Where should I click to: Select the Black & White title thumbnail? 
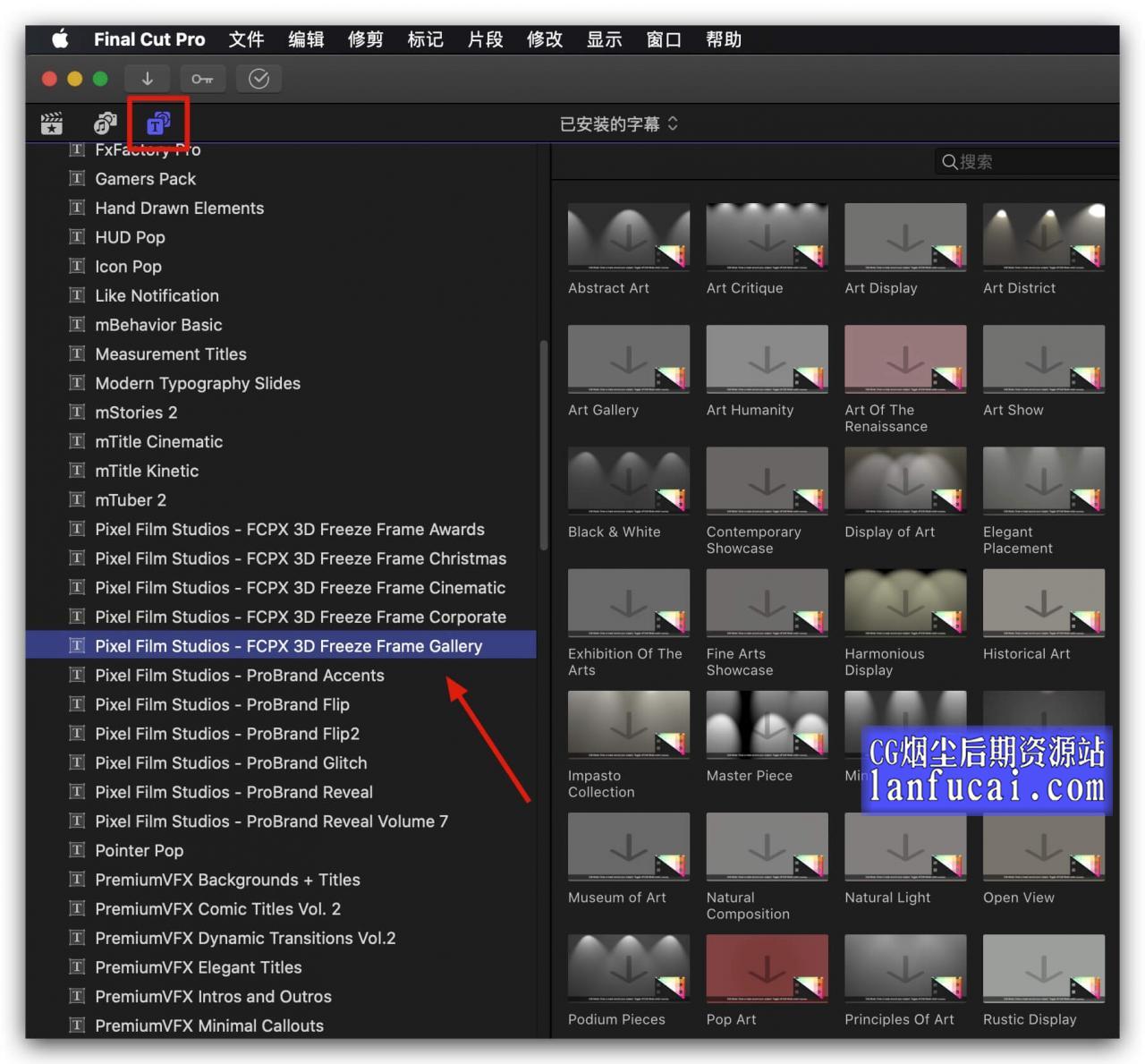click(629, 481)
